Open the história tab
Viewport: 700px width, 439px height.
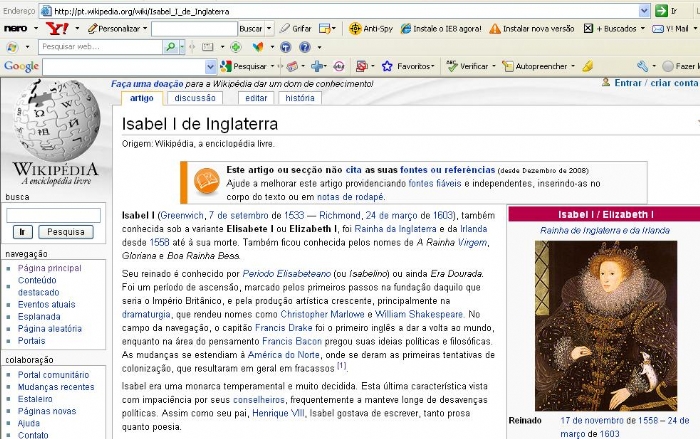tap(299, 98)
